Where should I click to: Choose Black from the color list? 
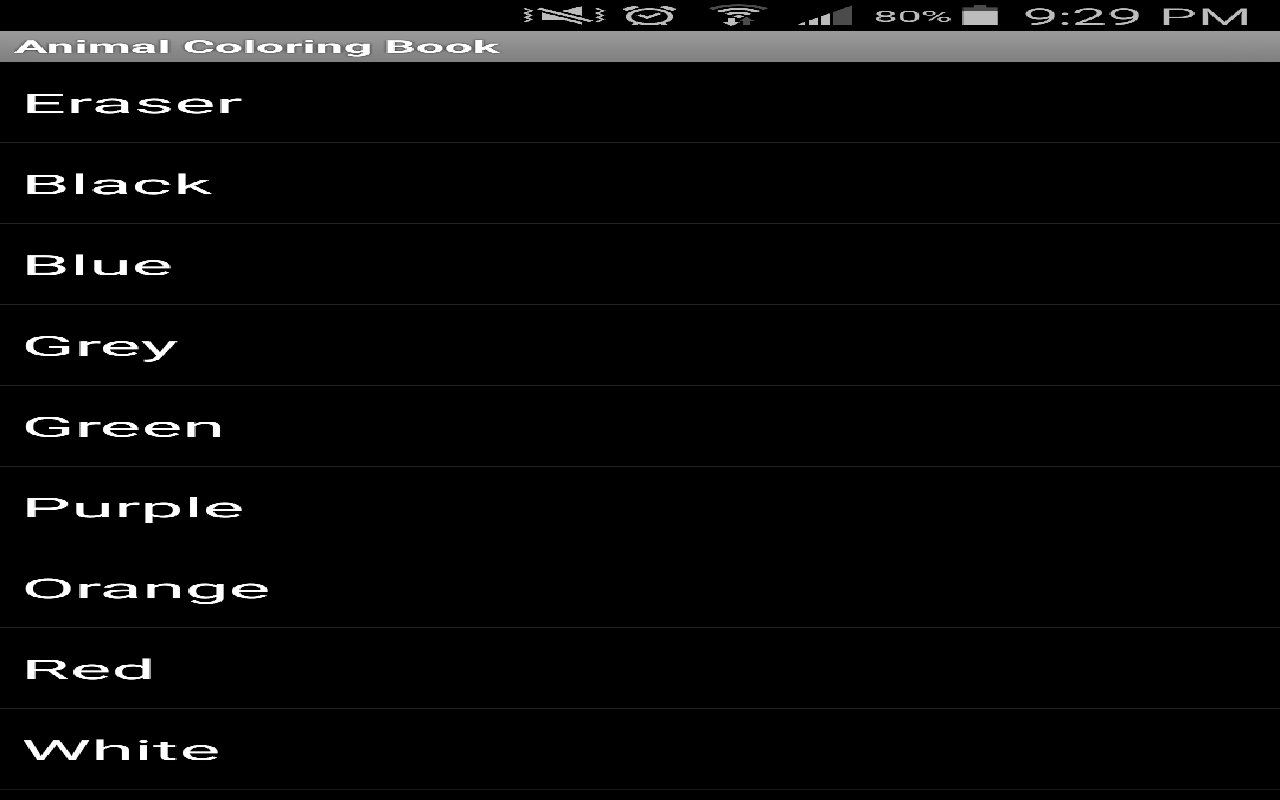click(x=640, y=183)
